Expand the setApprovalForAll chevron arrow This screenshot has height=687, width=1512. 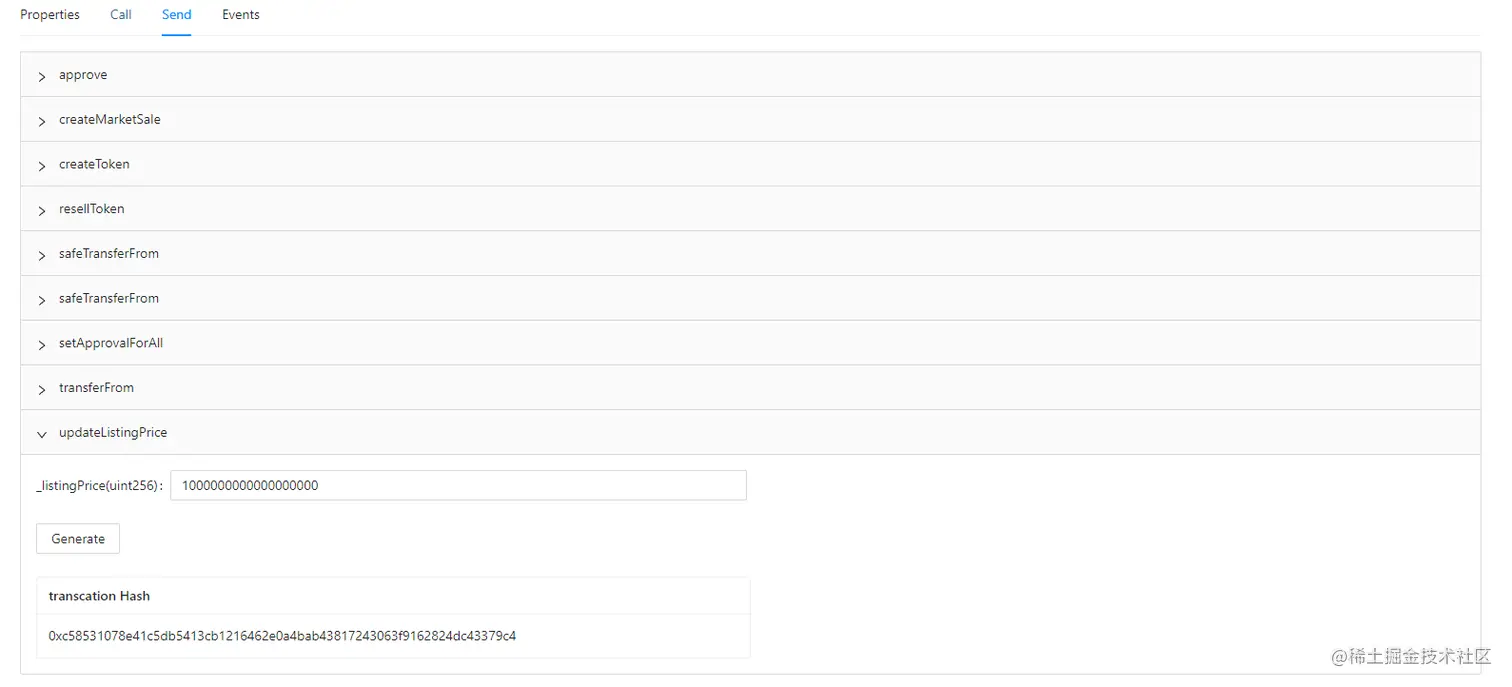pos(42,345)
